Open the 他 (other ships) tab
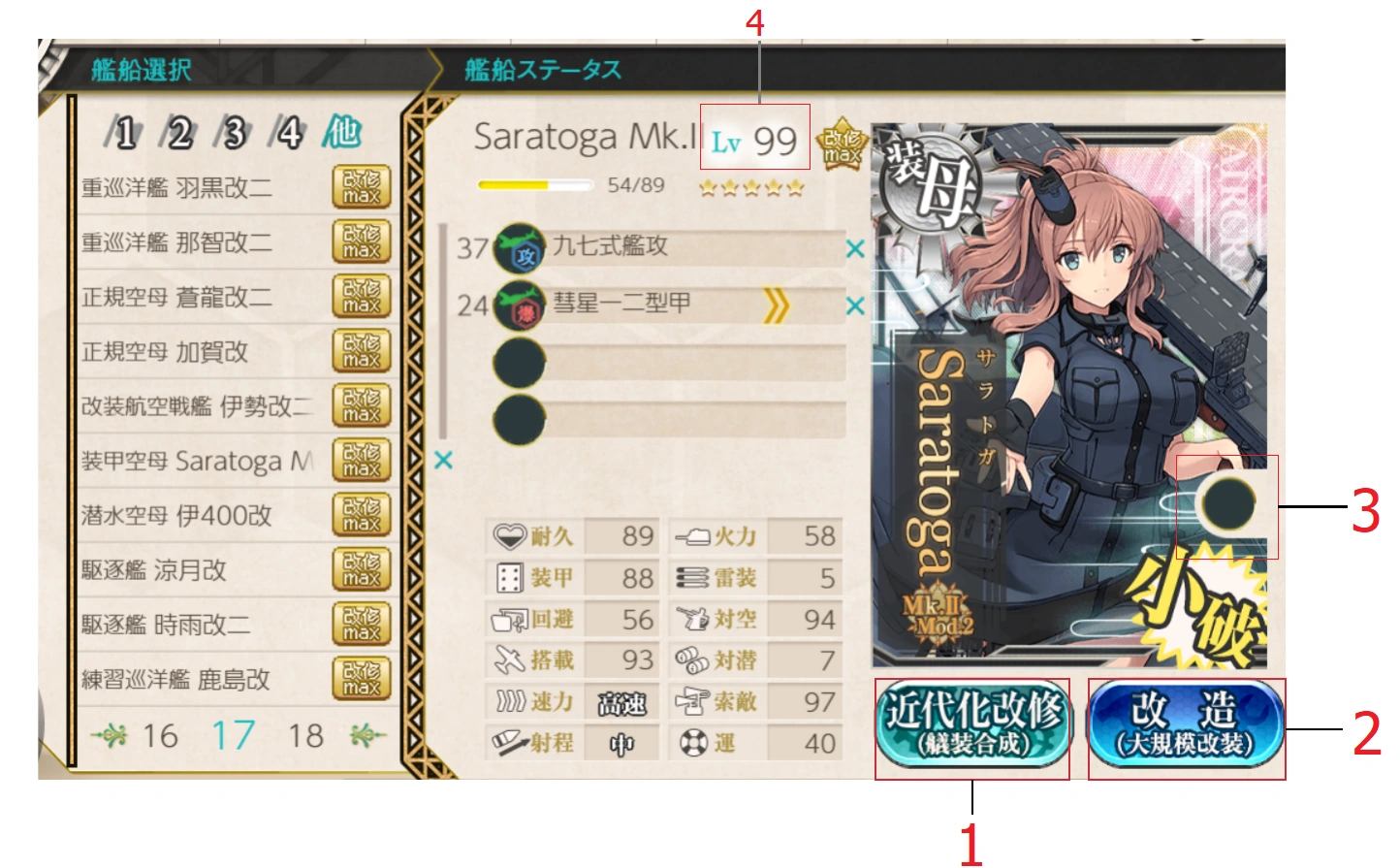This screenshot has height=868, width=1400. (341, 132)
